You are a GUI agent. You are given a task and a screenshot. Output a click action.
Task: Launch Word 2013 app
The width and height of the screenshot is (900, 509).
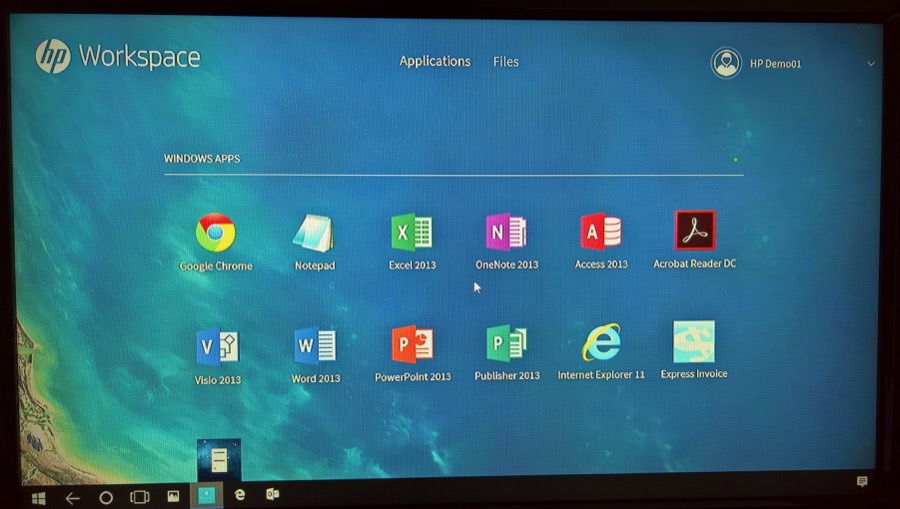[x=315, y=346]
